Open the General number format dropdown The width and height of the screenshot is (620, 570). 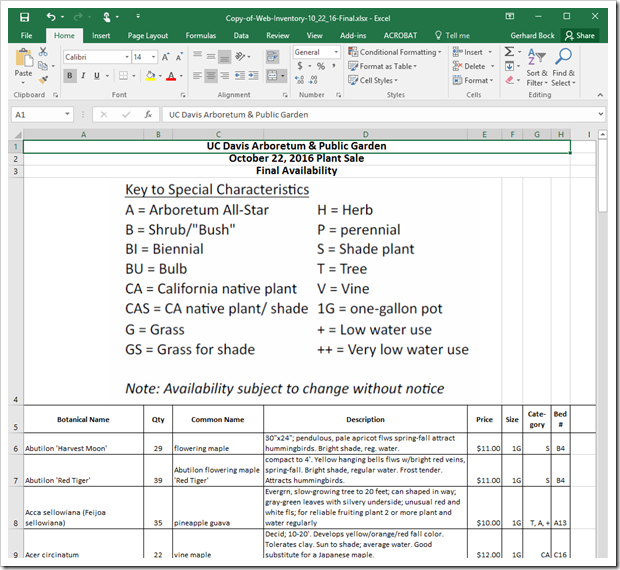336,52
